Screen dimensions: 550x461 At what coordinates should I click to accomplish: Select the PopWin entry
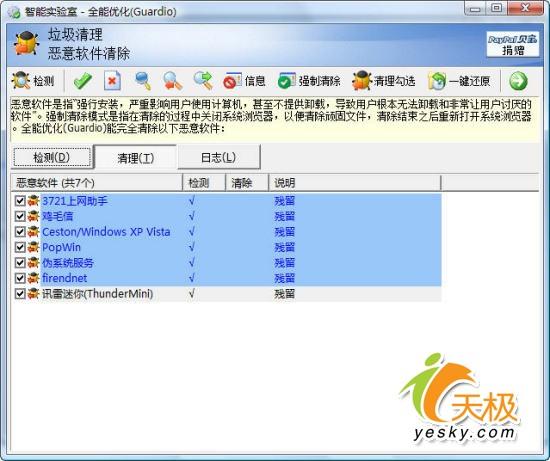(61, 247)
